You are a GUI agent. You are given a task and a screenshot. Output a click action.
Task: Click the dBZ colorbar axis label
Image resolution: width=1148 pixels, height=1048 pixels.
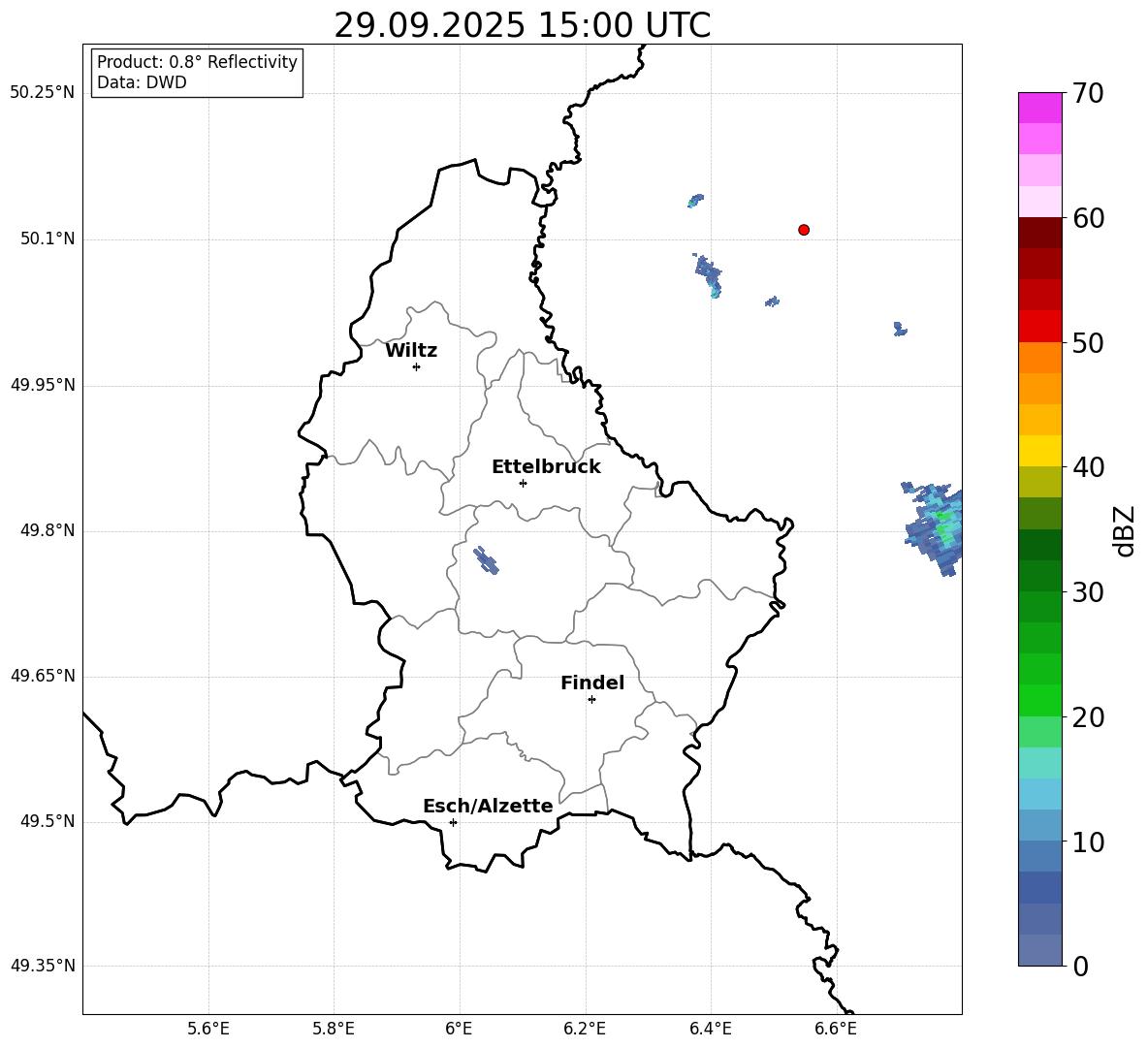click(1124, 530)
